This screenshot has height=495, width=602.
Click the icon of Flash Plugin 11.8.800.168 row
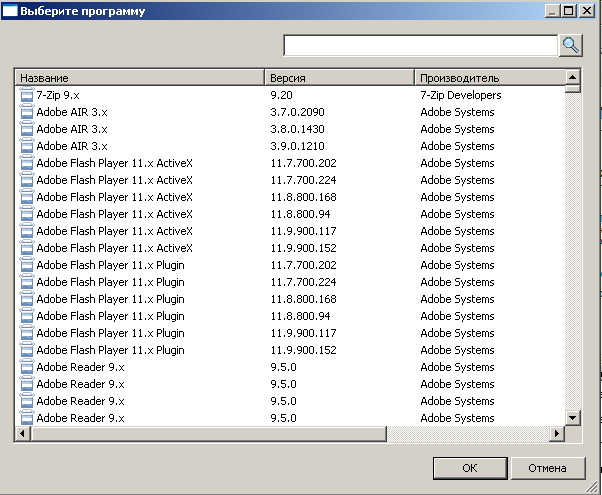coord(26,299)
